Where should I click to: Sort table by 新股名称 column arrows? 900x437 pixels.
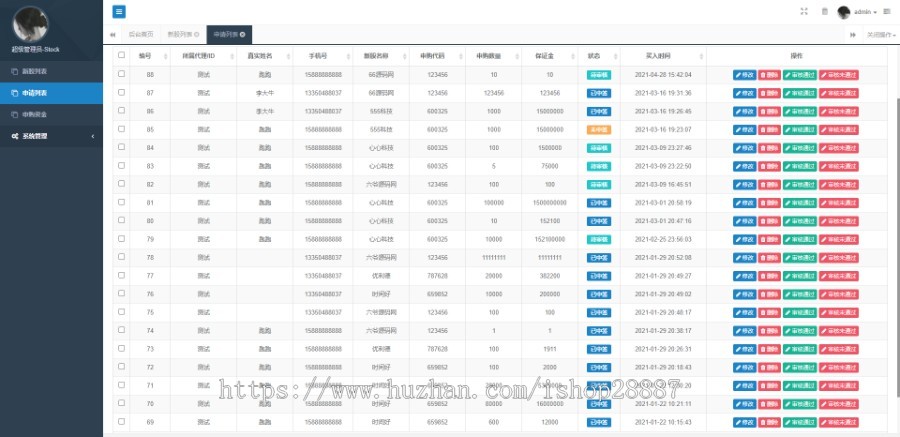405,56
